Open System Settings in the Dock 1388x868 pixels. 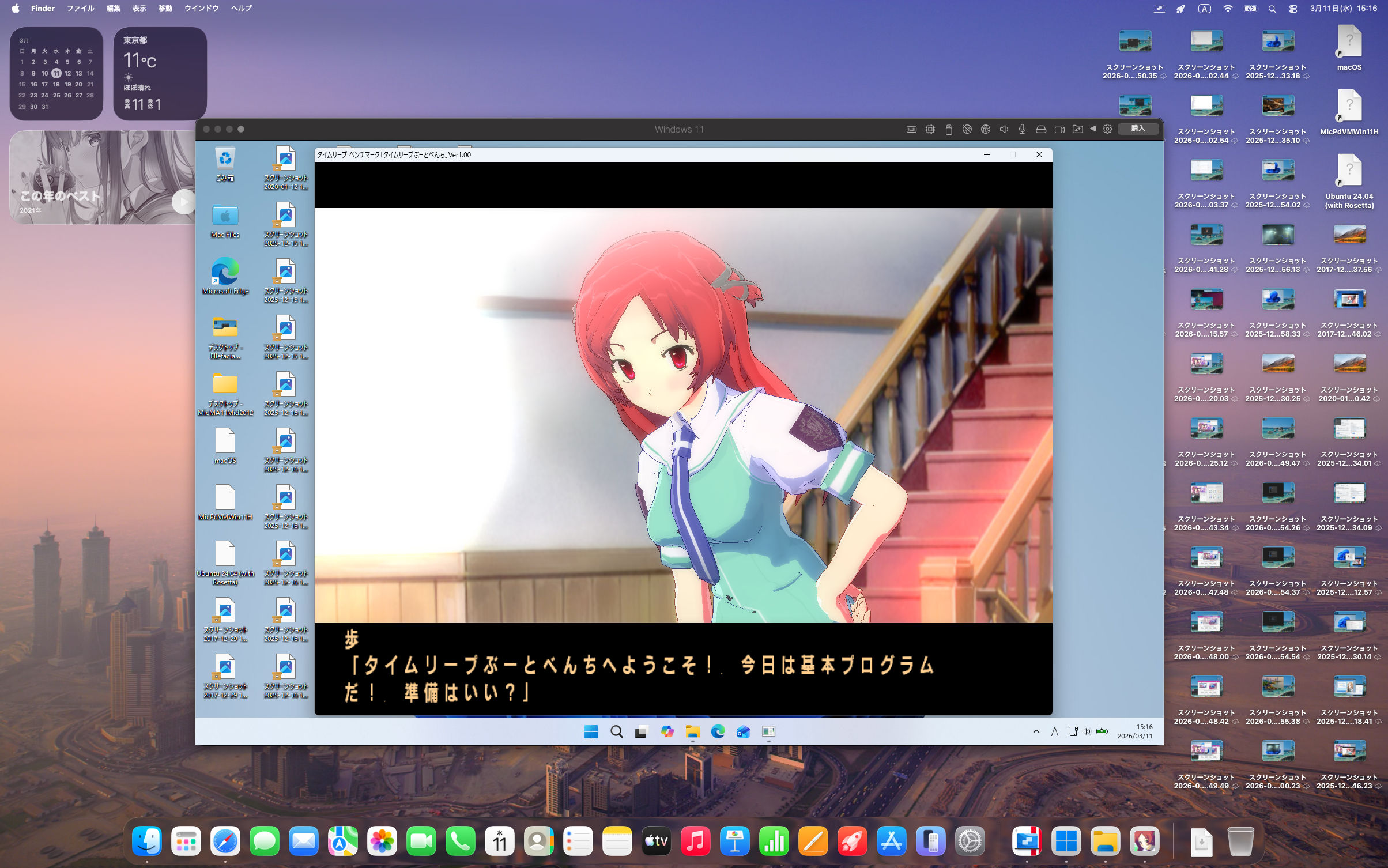point(970,841)
